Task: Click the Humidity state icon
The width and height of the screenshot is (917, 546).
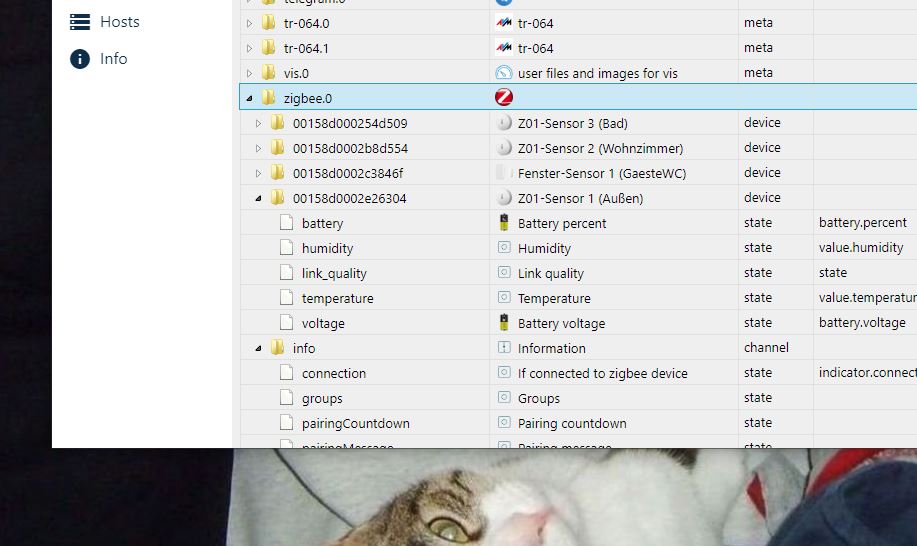Action: [x=504, y=247]
